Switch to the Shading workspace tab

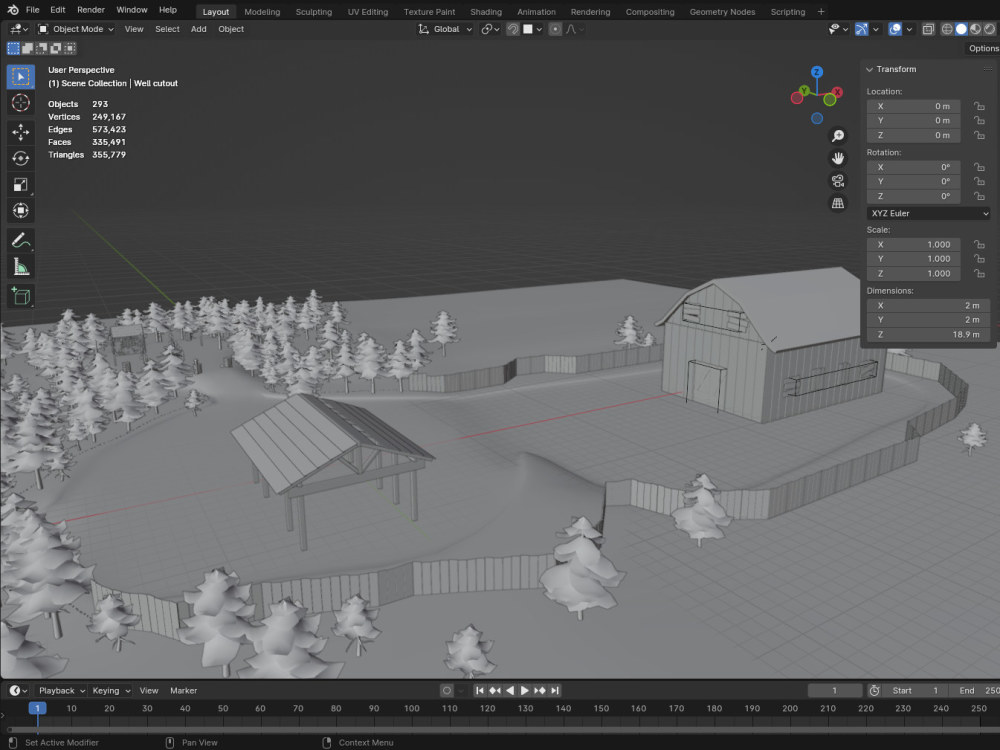[x=486, y=11]
